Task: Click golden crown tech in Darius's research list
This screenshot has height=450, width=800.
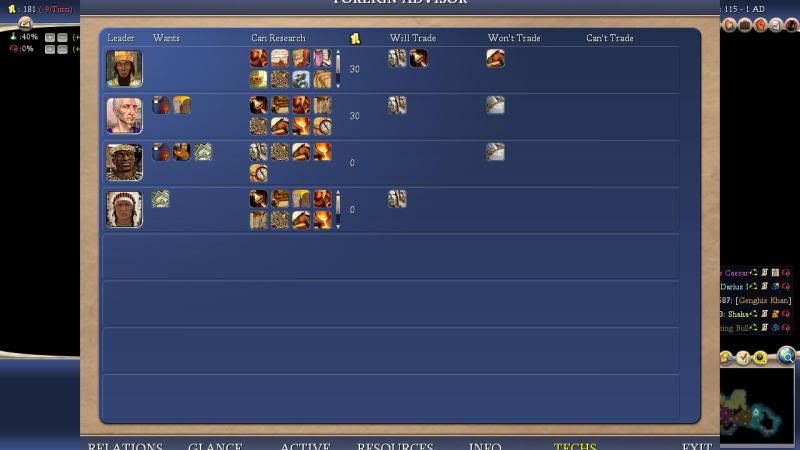Action: tap(259, 79)
